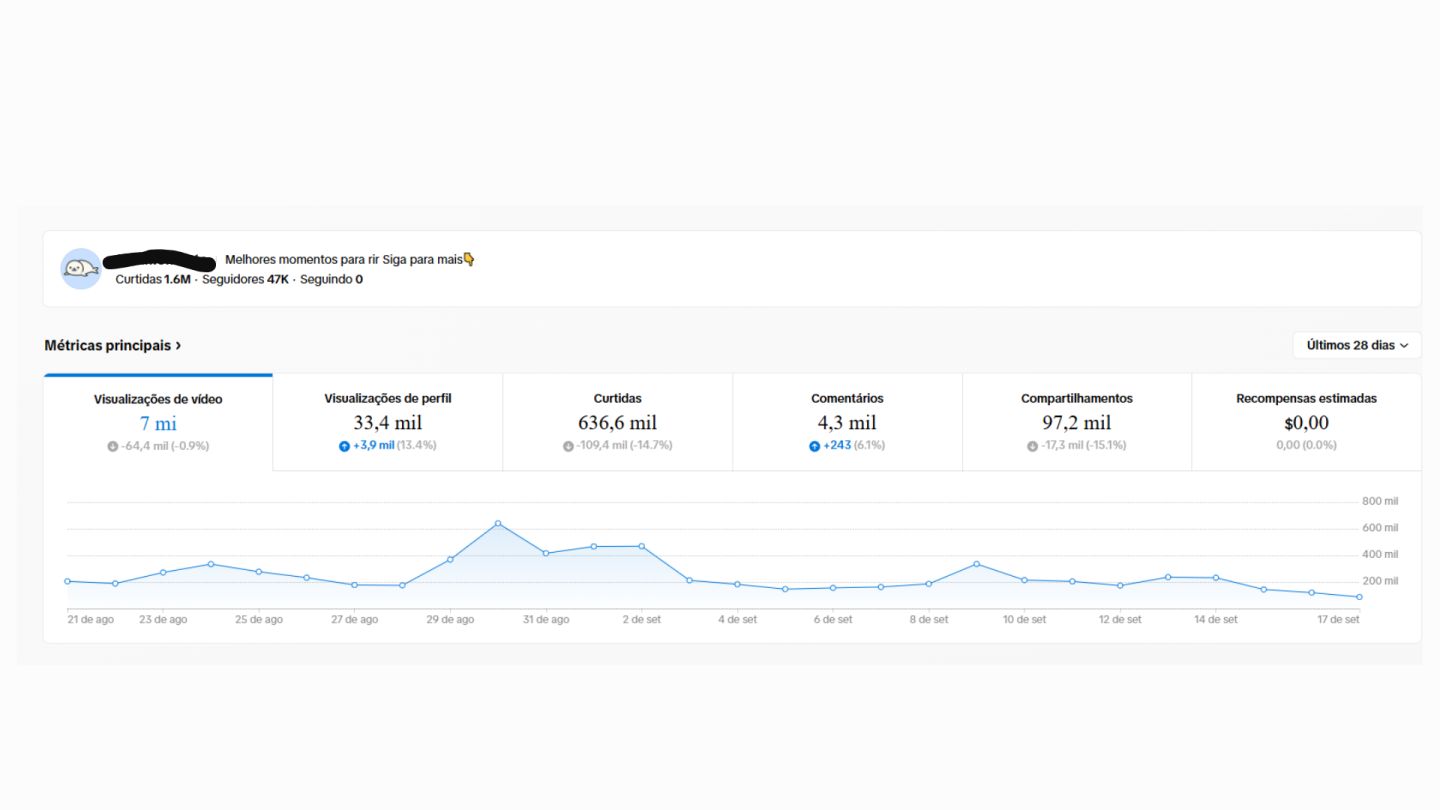Click the Seguindo 0 profile stat
The image size is (1440, 810).
332,279
